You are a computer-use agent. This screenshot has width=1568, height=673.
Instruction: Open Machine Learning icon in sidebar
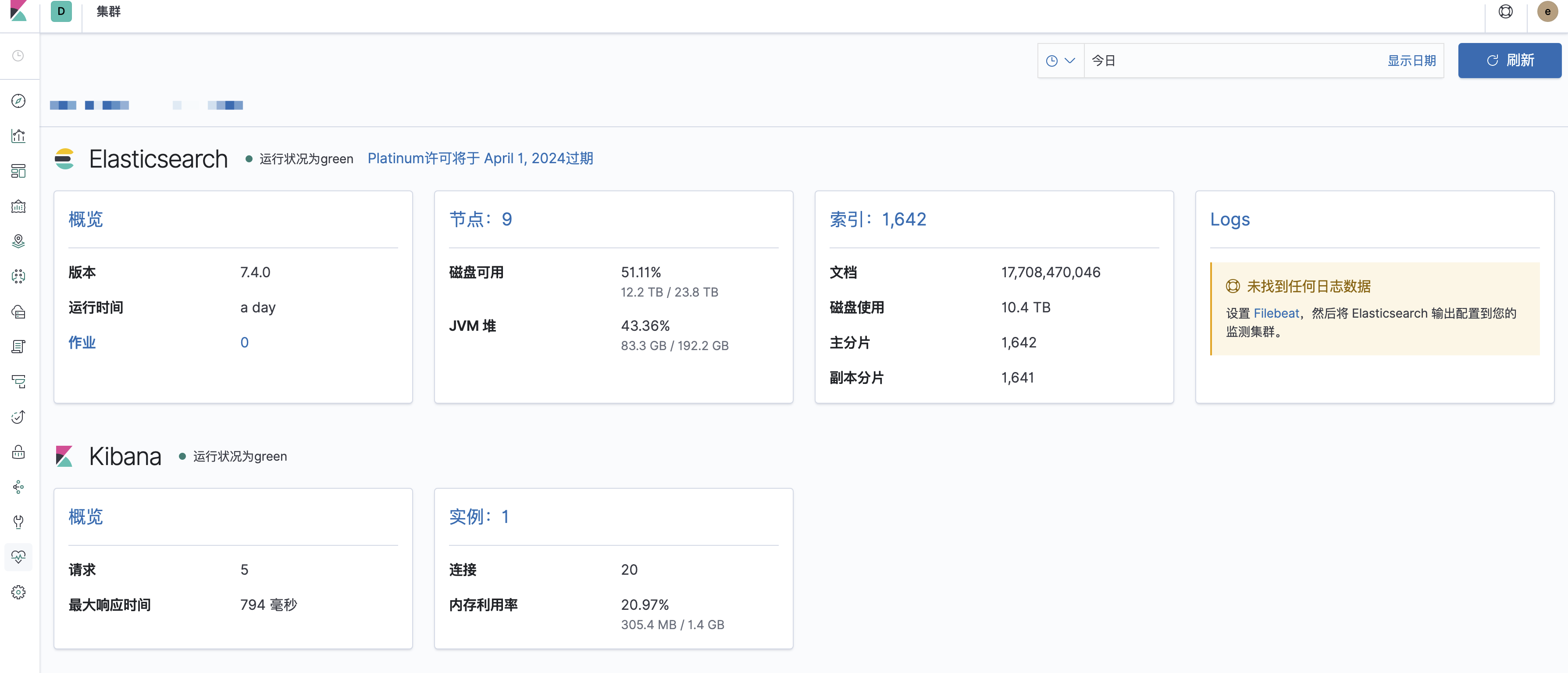point(18,276)
